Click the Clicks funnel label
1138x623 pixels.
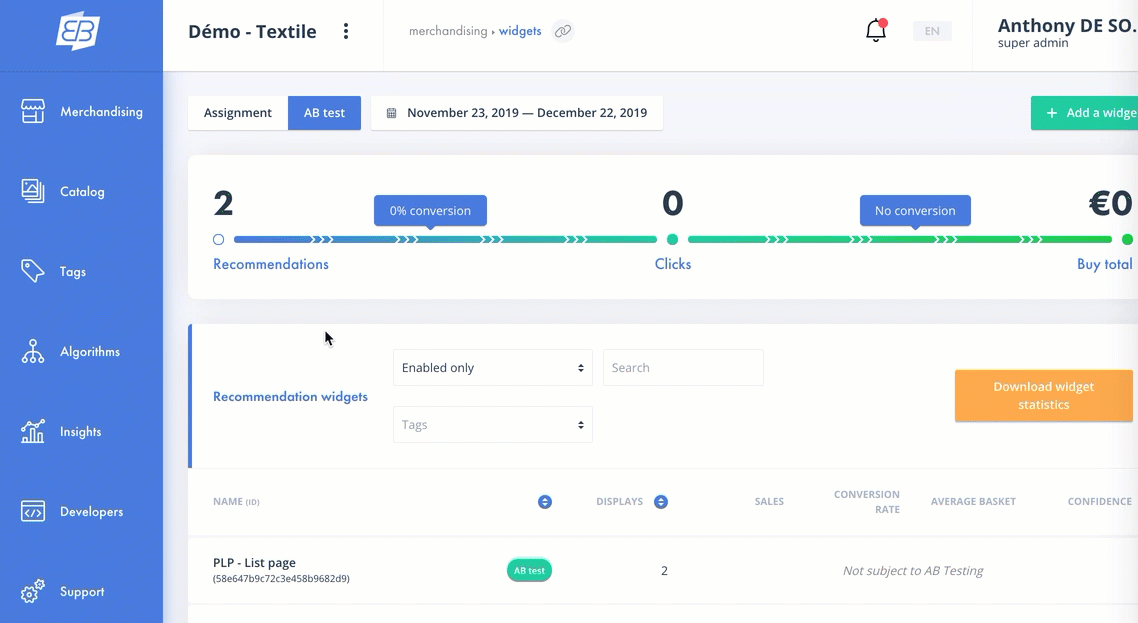click(673, 264)
